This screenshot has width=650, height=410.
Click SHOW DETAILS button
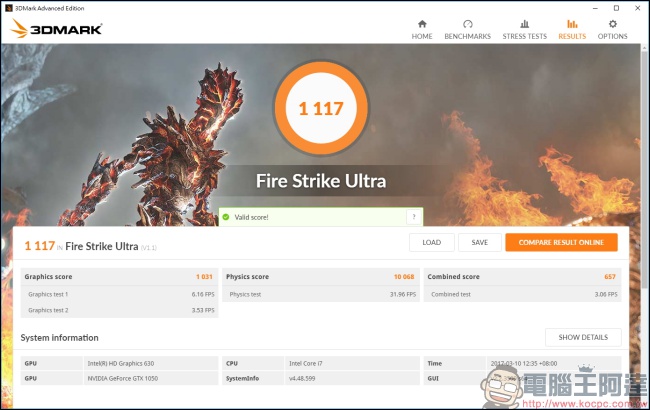[x=583, y=337]
